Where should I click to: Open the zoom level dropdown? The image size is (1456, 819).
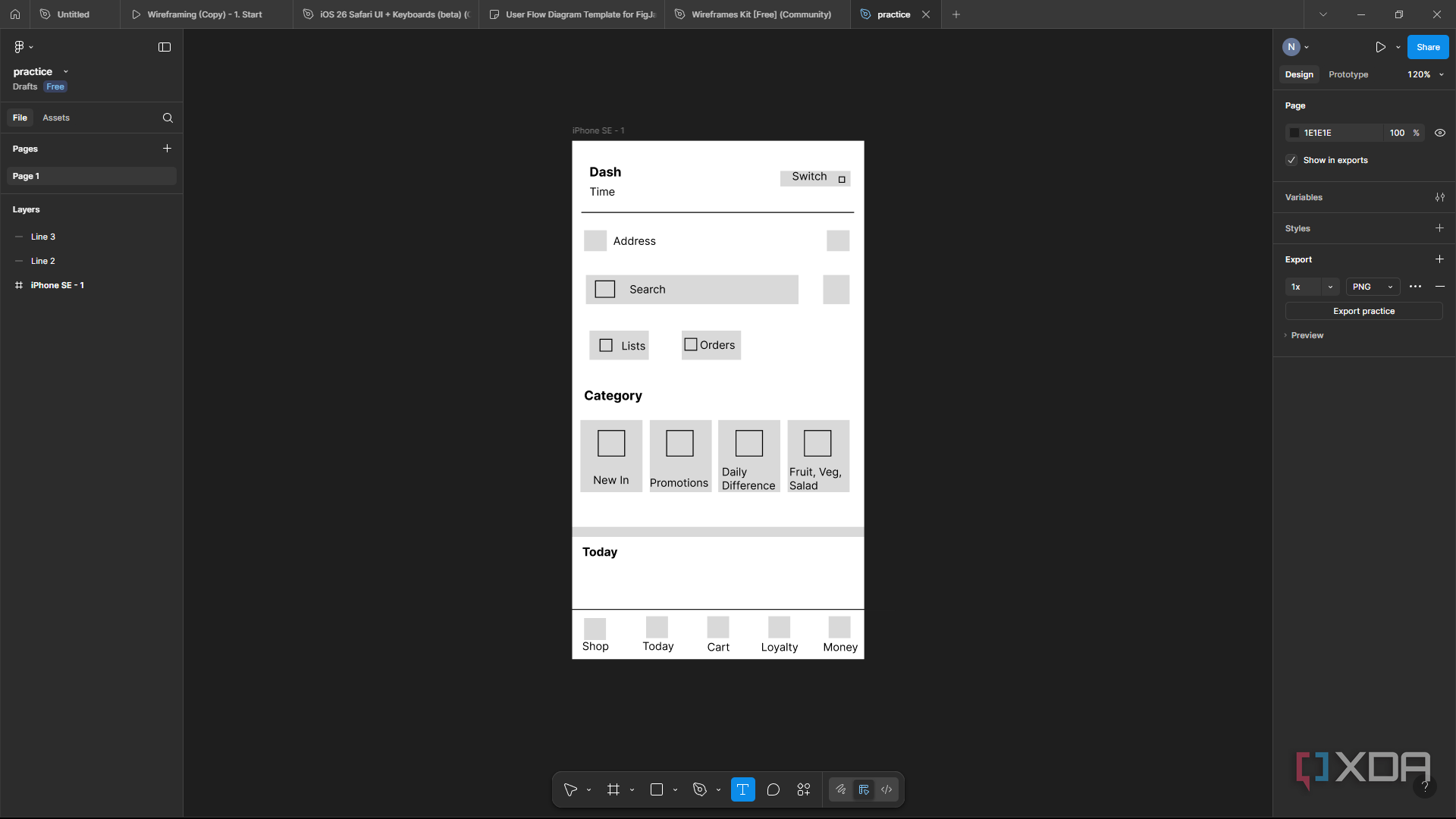(x=1426, y=74)
